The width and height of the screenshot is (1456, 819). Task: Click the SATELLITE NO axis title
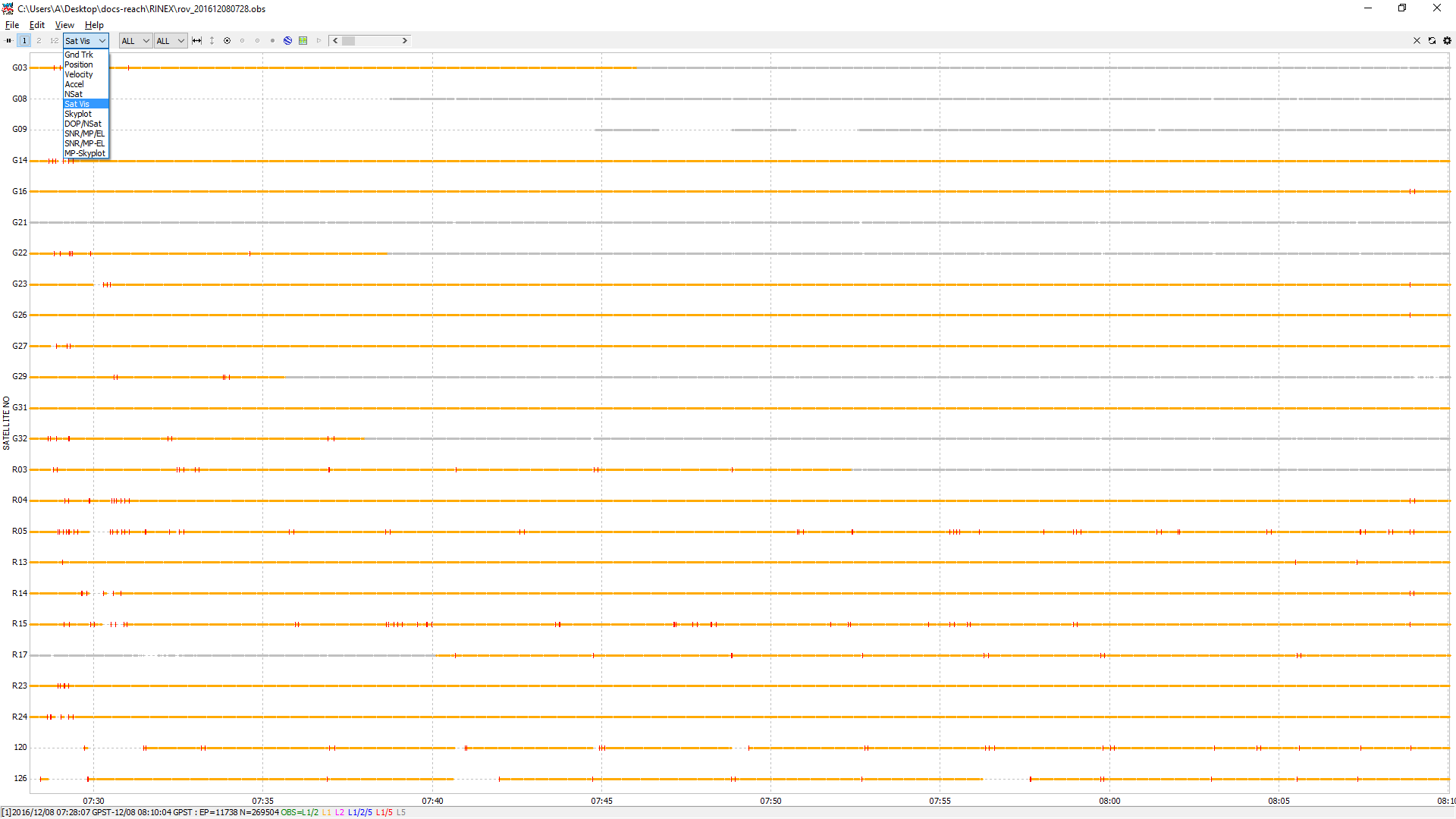point(7,423)
